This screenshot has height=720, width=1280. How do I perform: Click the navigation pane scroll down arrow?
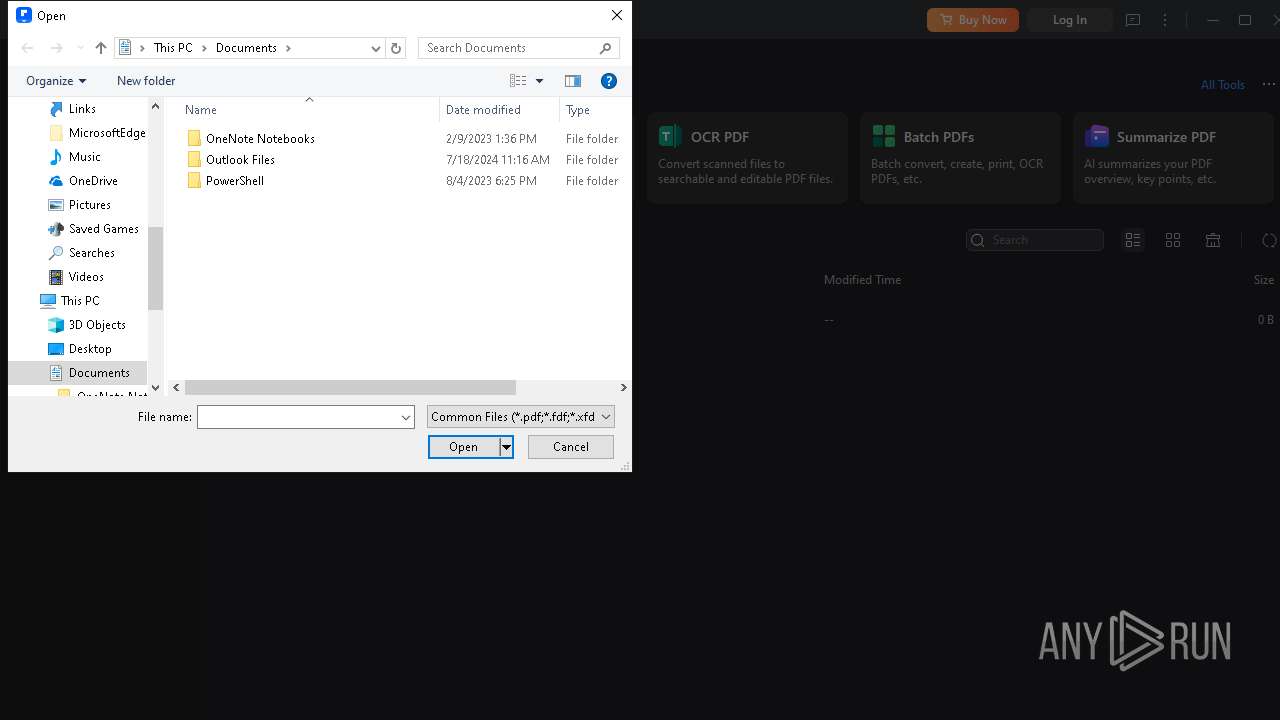(x=155, y=388)
